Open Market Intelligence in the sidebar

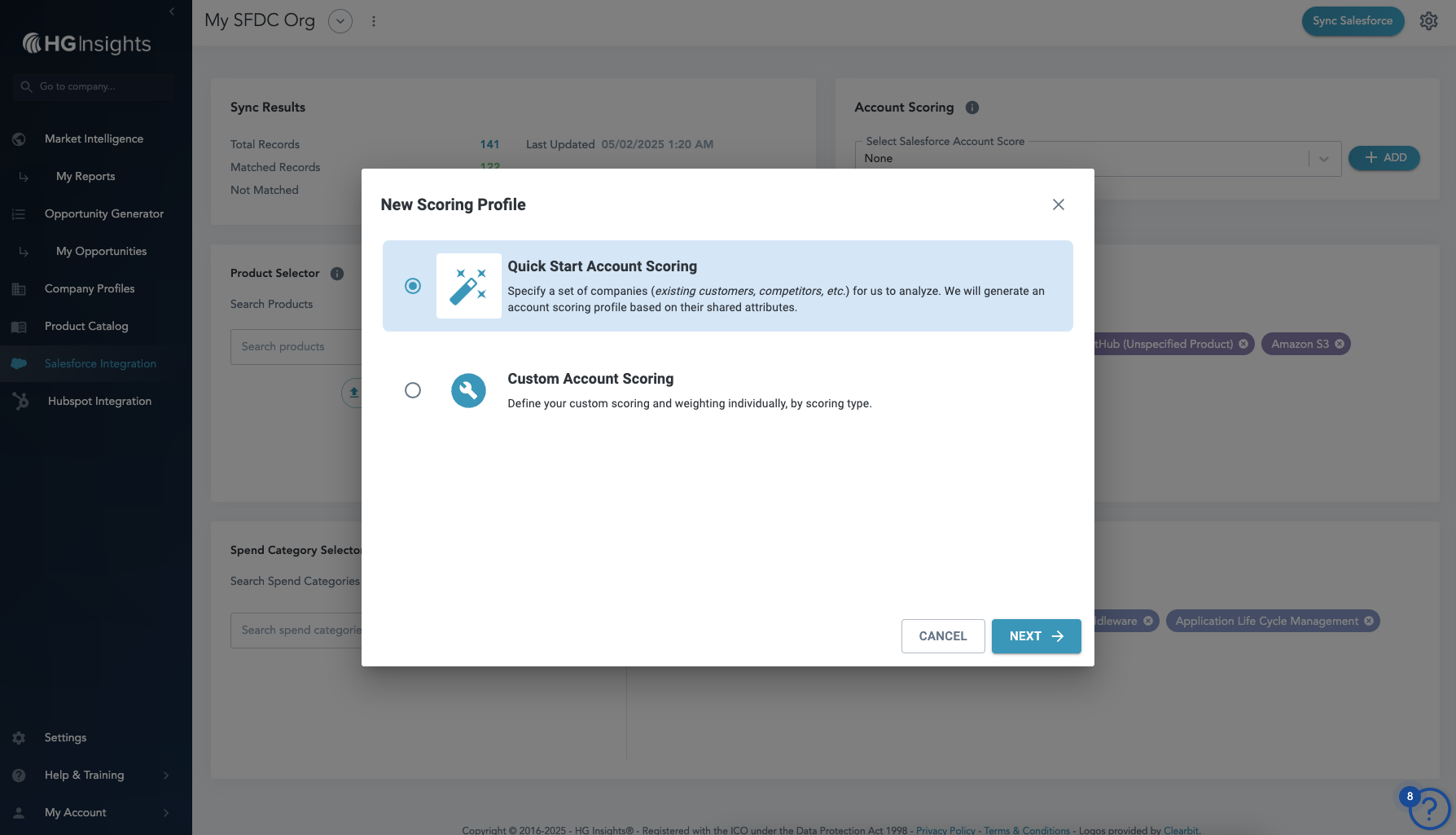(94, 138)
